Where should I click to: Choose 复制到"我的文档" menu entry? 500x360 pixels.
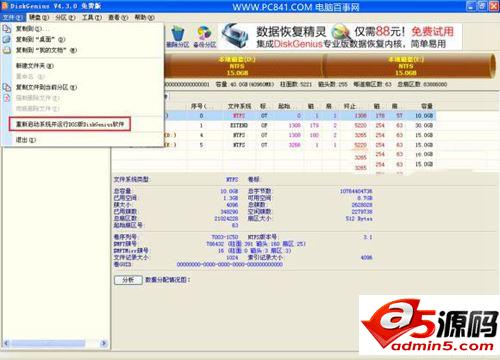[83, 50]
